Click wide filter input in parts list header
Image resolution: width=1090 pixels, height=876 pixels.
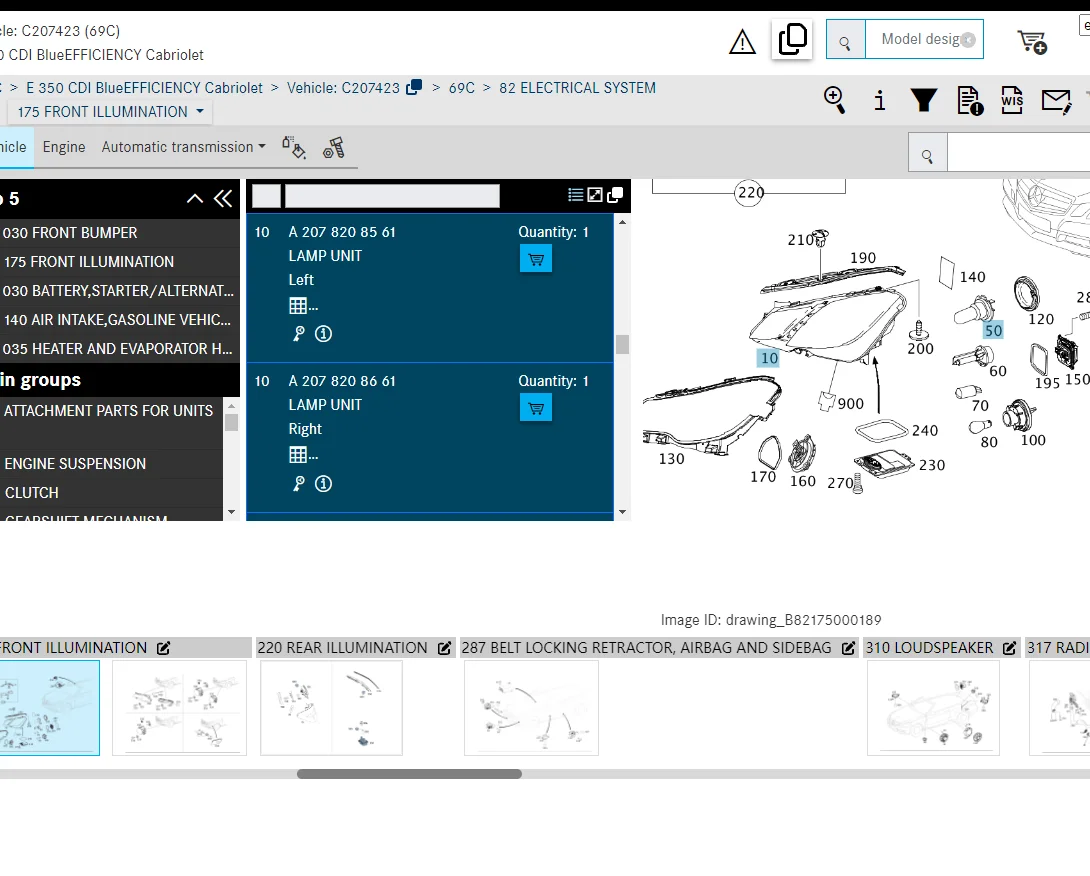click(392, 195)
